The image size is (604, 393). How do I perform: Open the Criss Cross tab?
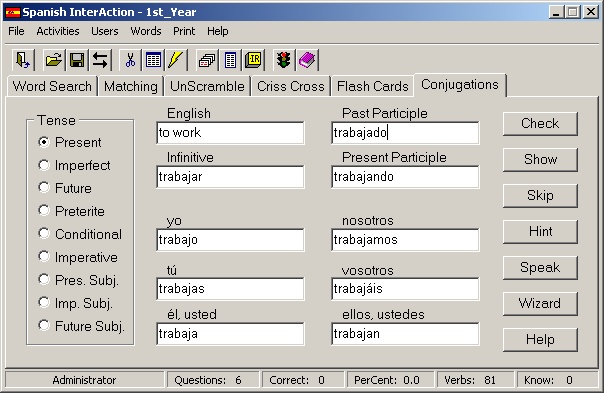pyautogui.click(x=291, y=86)
